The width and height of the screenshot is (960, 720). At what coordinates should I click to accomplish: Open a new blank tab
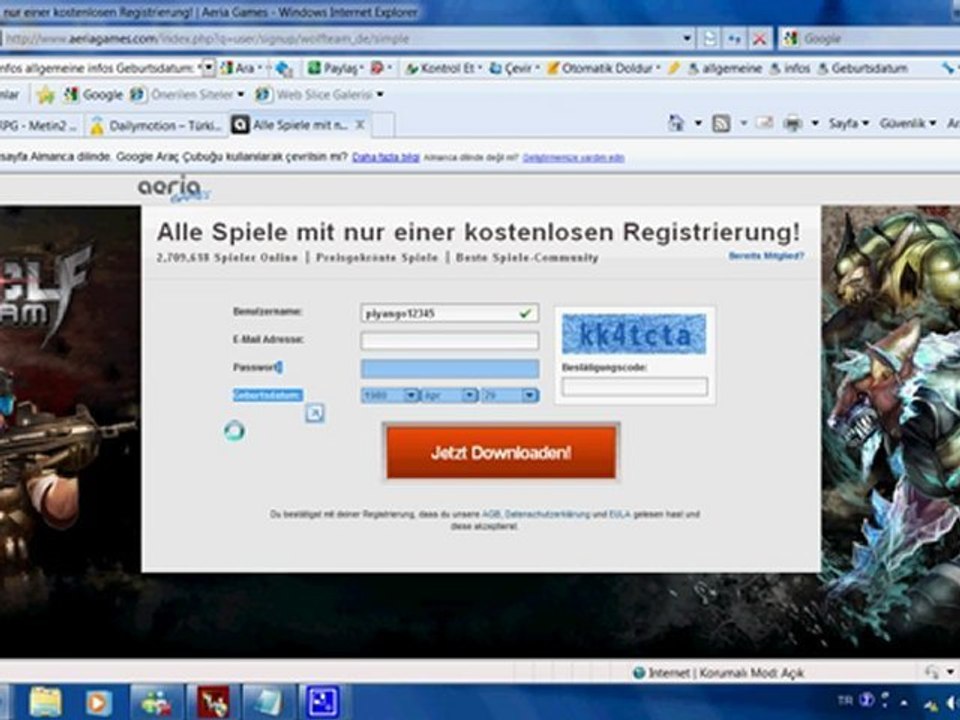(x=383, y=126)
